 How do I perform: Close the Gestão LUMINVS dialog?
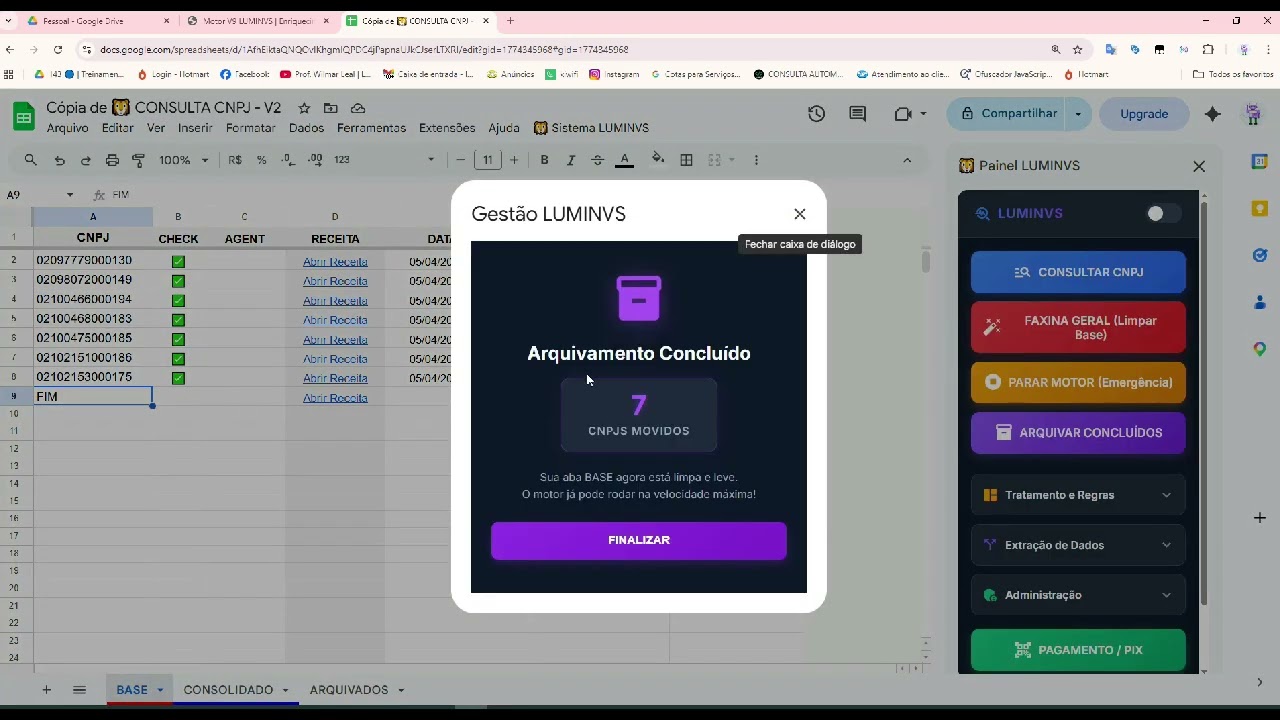coord(799,214)
